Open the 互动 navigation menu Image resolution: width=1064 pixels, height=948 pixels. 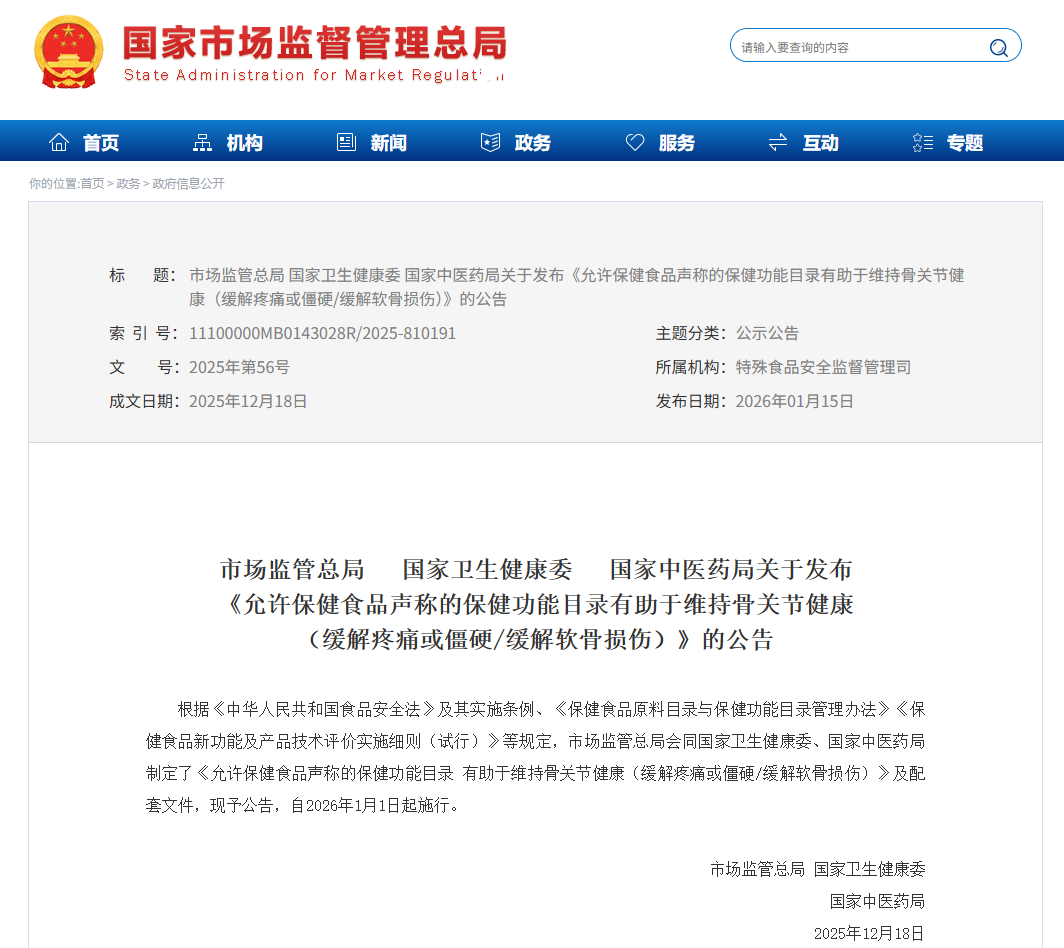pos(819,141)
